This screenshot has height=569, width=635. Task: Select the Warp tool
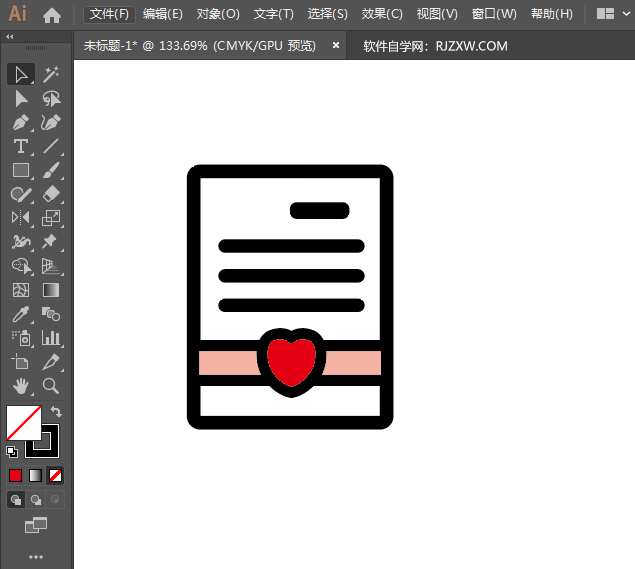[x=21, y=242]
